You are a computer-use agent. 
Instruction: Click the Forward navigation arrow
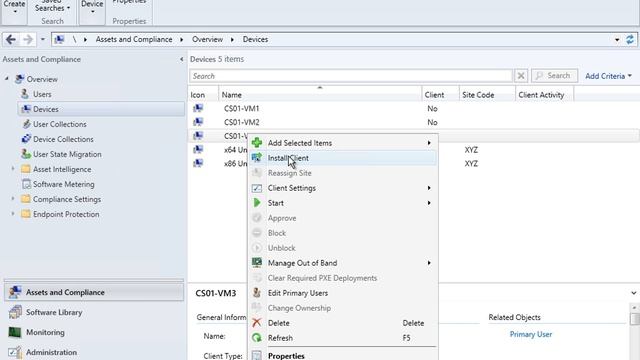(28, 40)
